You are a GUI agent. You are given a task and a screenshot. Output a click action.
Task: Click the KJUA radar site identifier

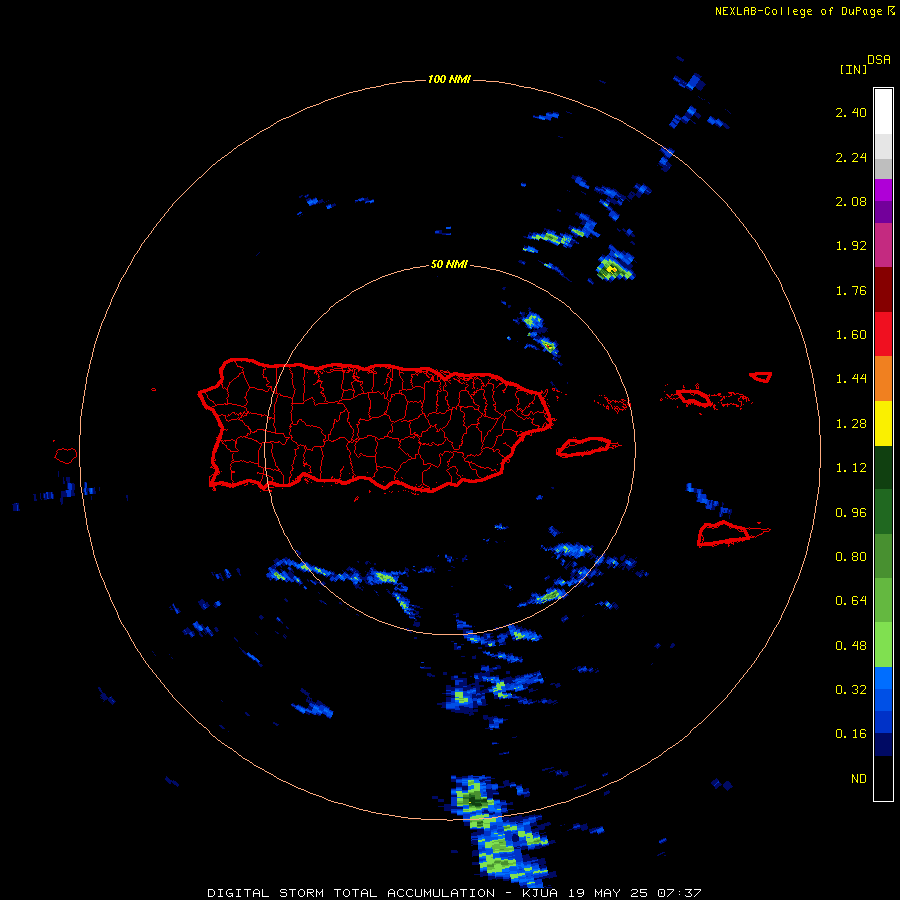(541, 893)
